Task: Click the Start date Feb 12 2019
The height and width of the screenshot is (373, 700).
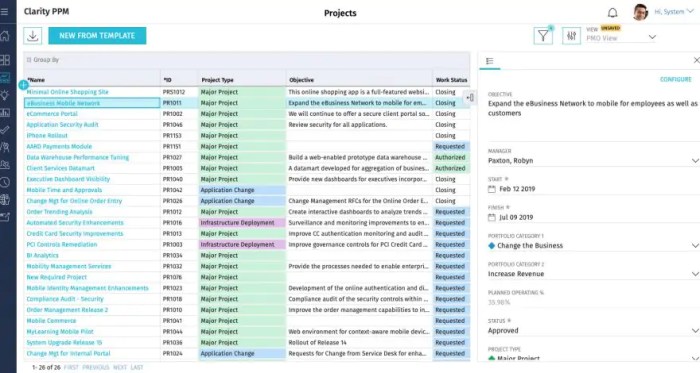Action: [517, 189]
